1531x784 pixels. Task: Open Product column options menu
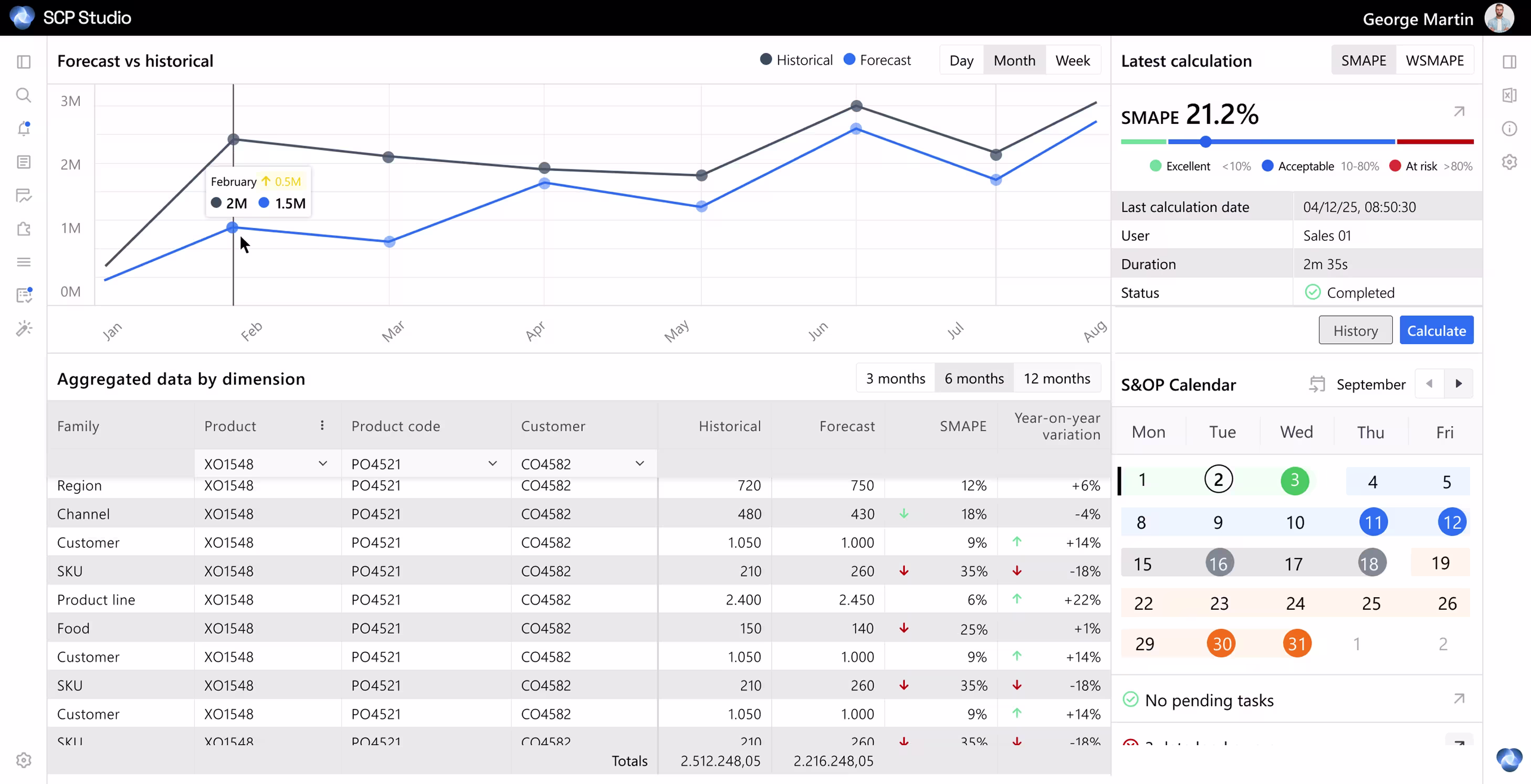[x=322, y=425]
